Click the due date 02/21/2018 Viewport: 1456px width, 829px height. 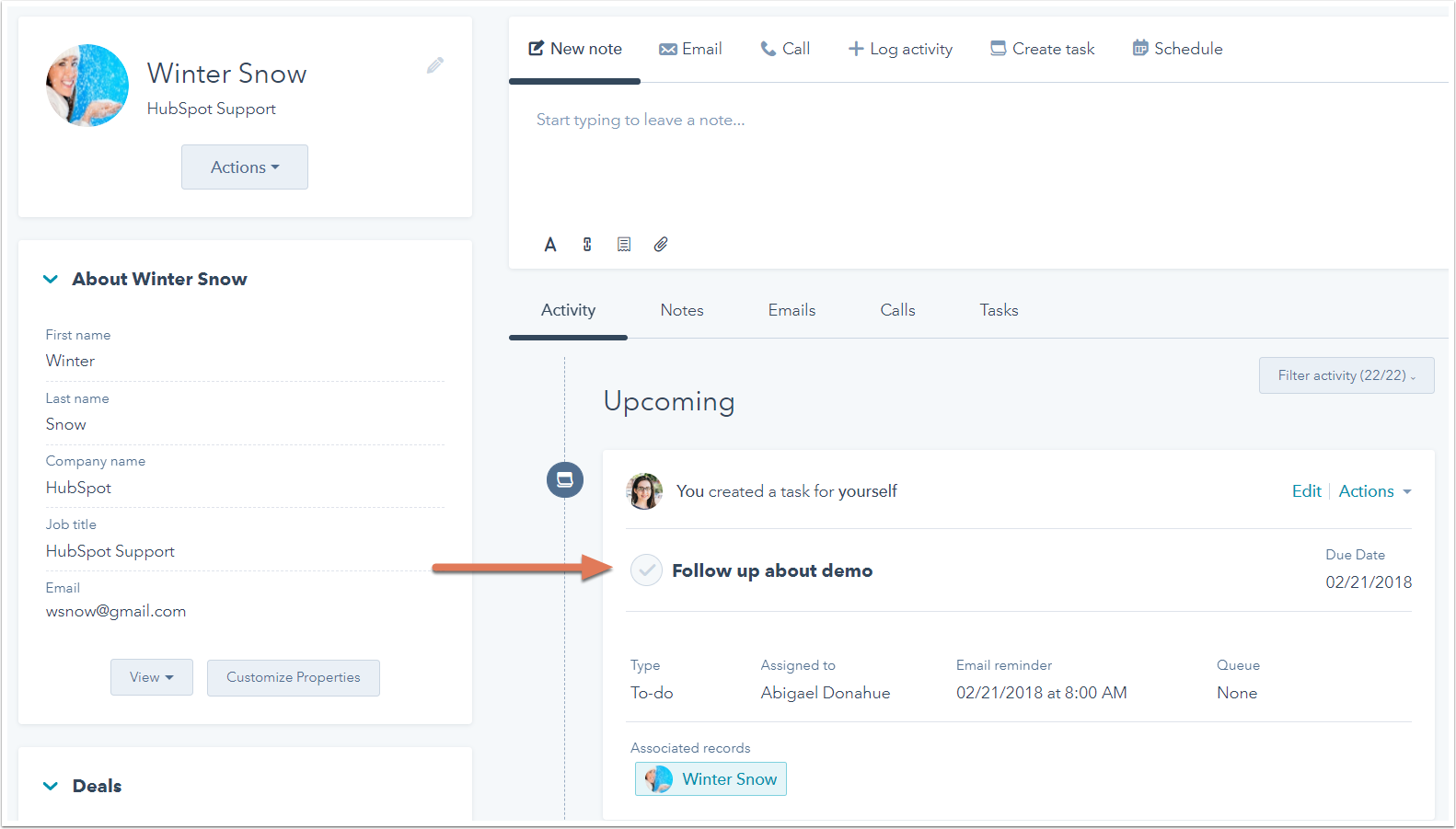click(1369, 582)
